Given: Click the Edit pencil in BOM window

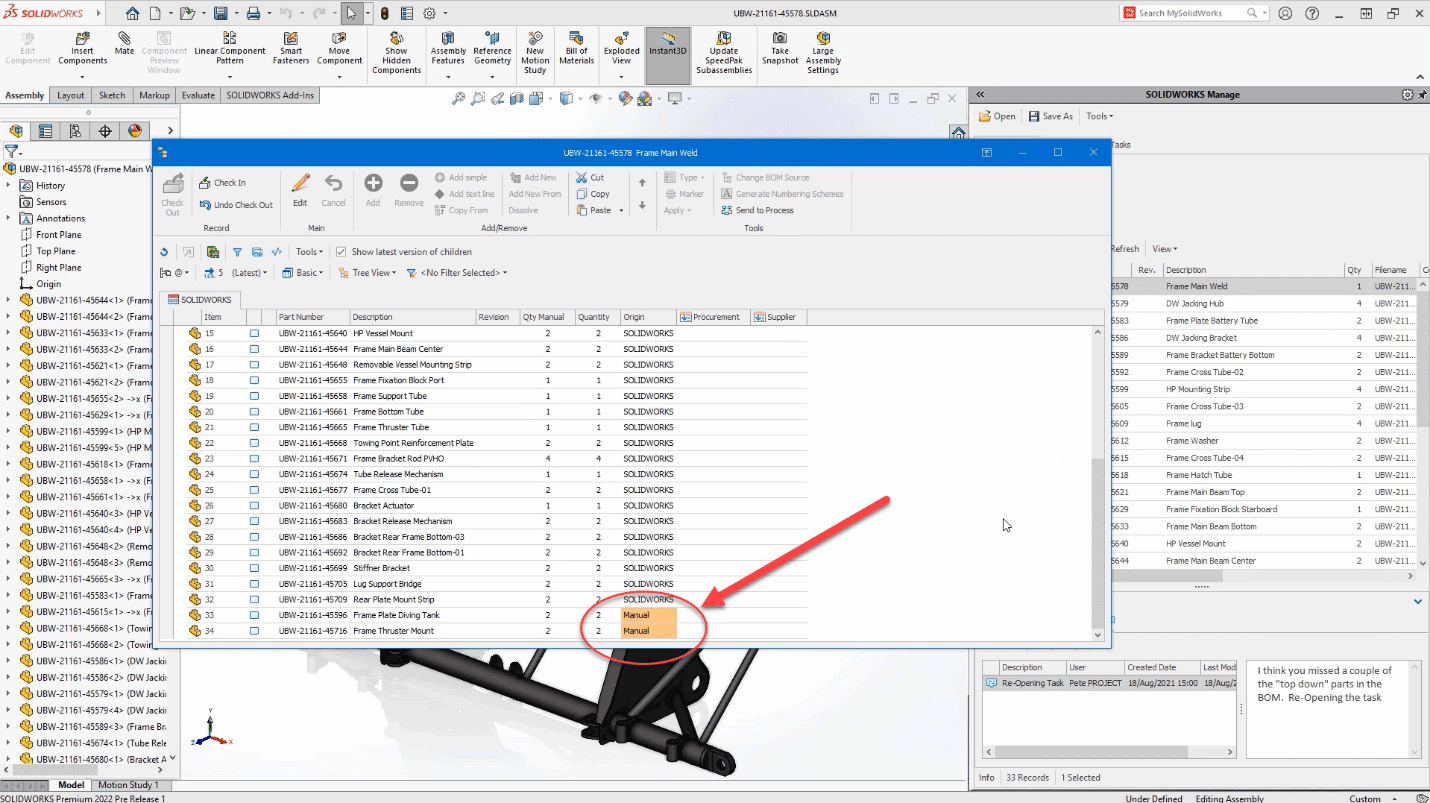Looking at the screenshot, I should (300, 189).
